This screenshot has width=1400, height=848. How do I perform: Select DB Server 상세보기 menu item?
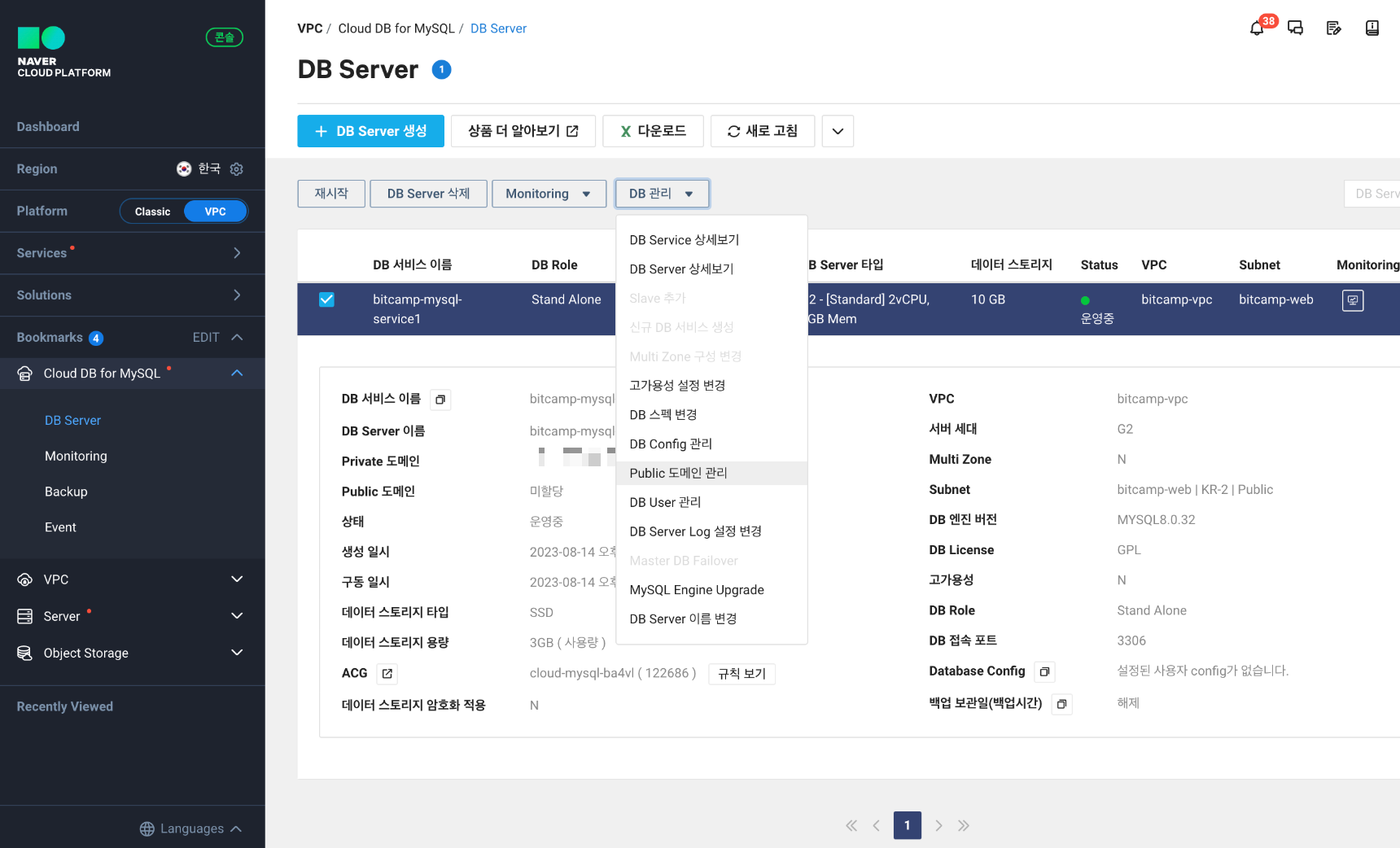[x=712, y=269]
